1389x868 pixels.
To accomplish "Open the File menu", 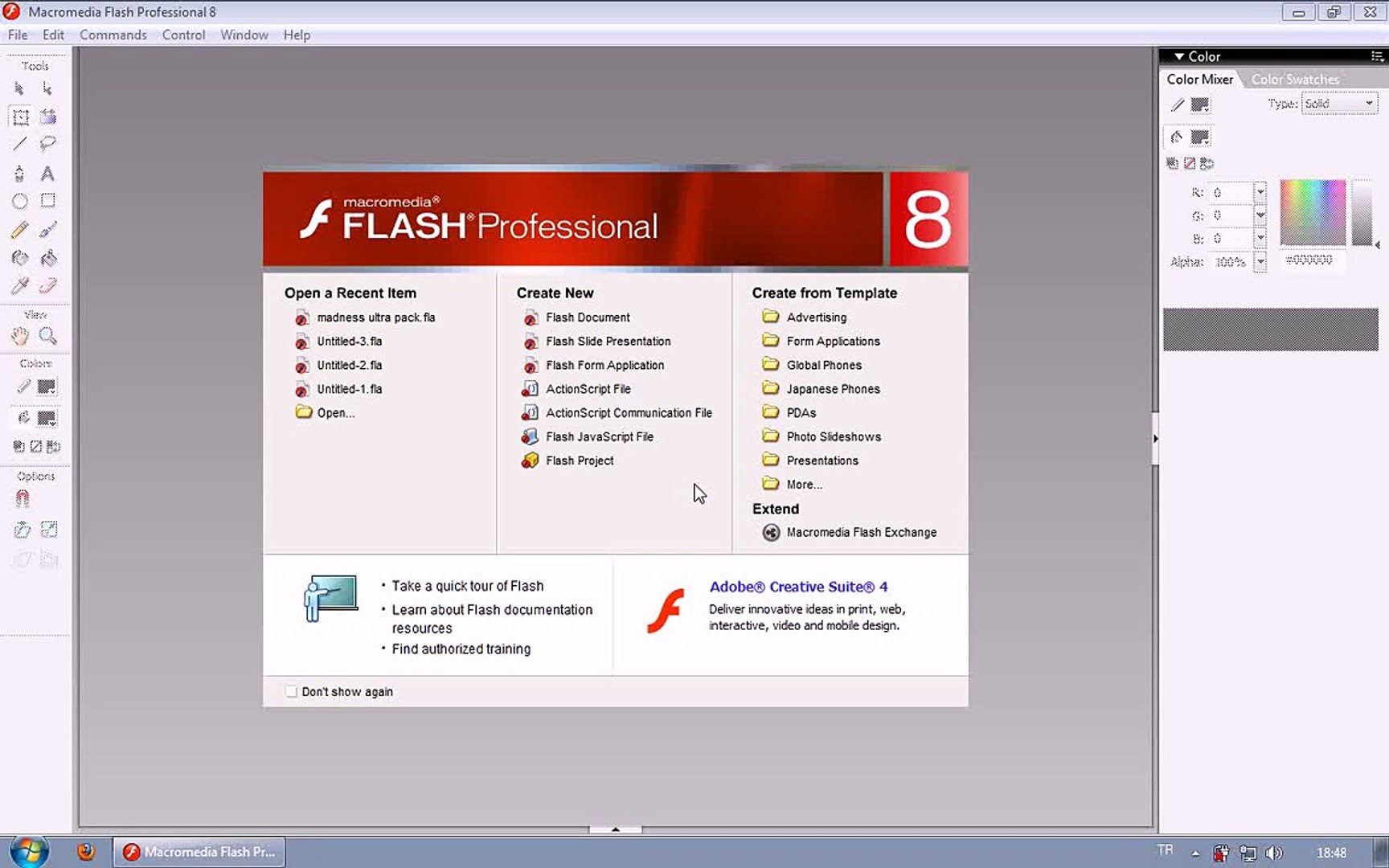I will pos(18,35).
